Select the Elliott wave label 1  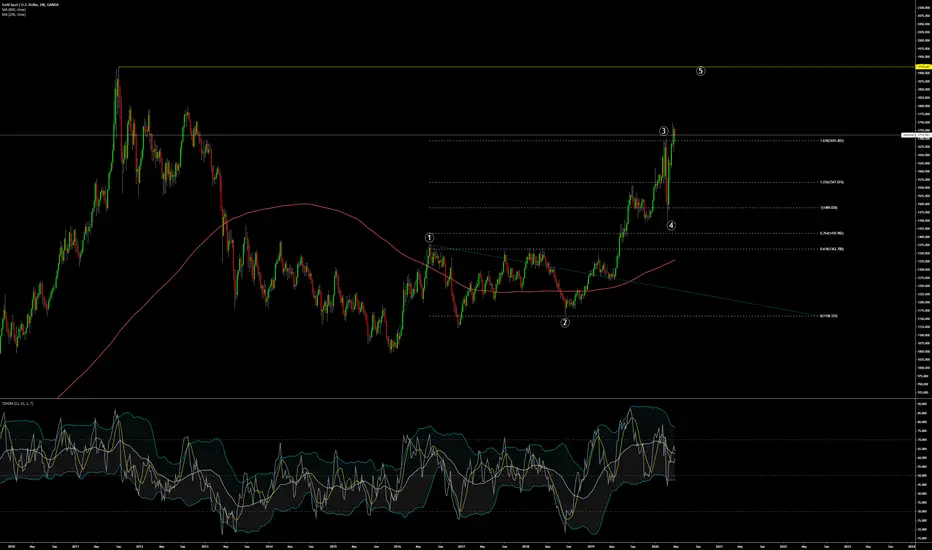[x=430, y=238]
